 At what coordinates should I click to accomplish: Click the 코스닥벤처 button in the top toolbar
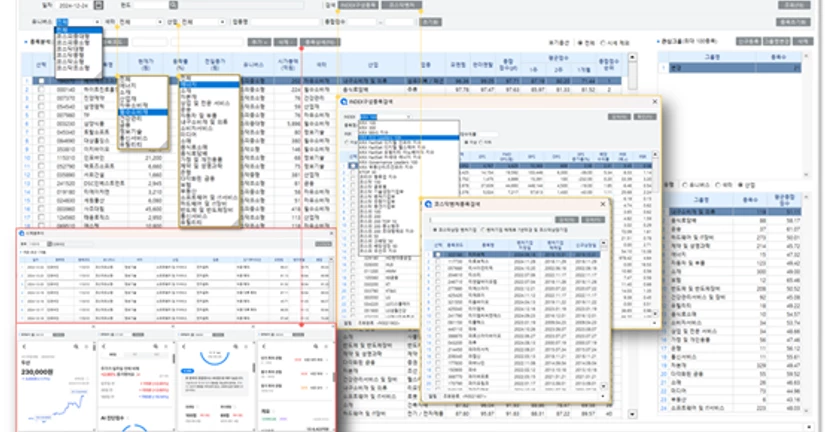(x=402, y=5)
